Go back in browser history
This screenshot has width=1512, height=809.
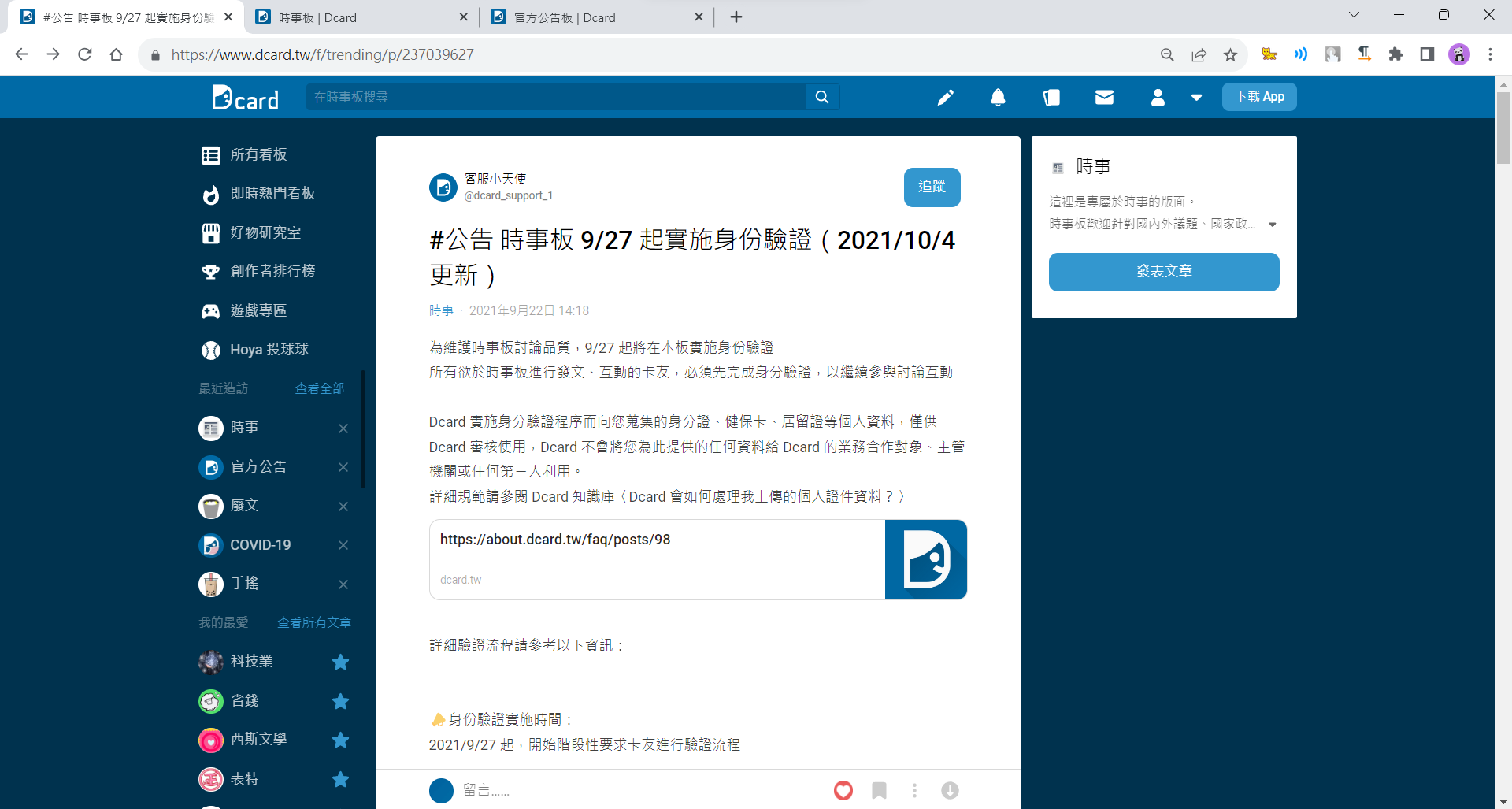22,54
